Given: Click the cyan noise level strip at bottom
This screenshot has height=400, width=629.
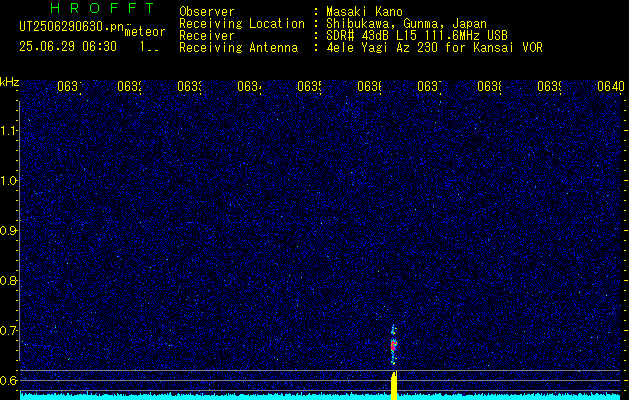Looking at the screenshot, I should [x=320, y=396].
